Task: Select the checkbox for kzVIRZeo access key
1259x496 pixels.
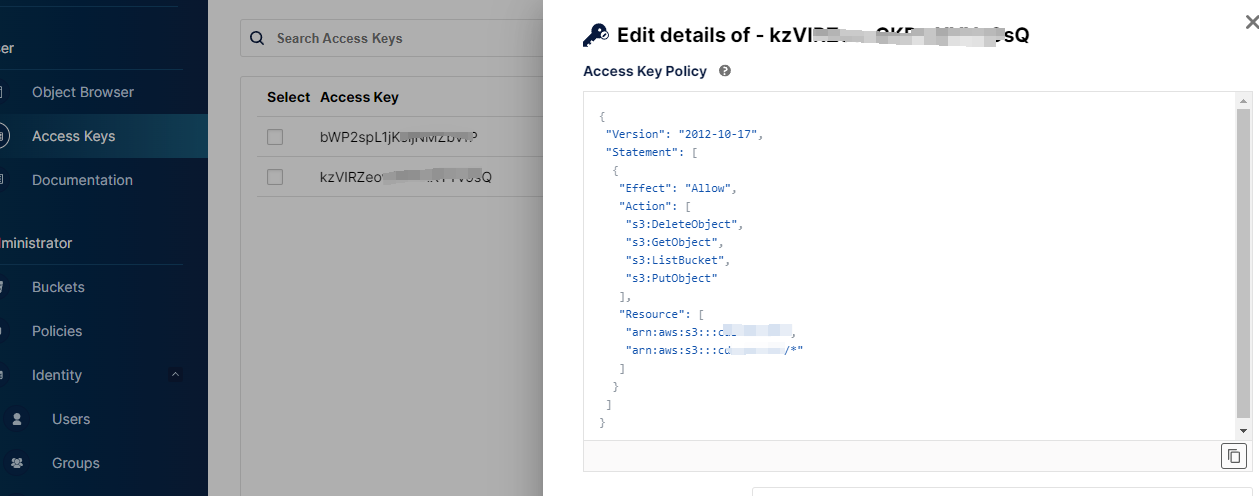Action: tap(275, 177)
